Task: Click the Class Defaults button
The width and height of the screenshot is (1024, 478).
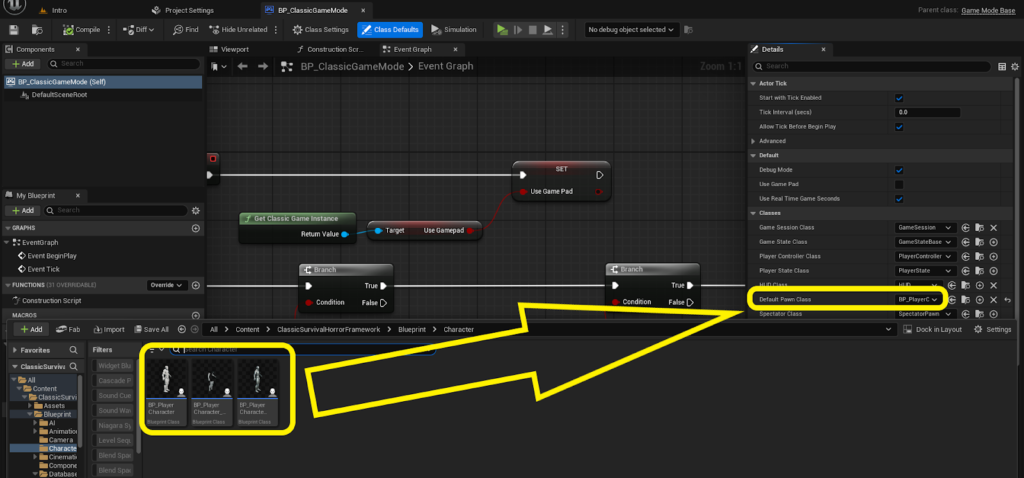Action: pyautogui.click(x=390, y=30)
